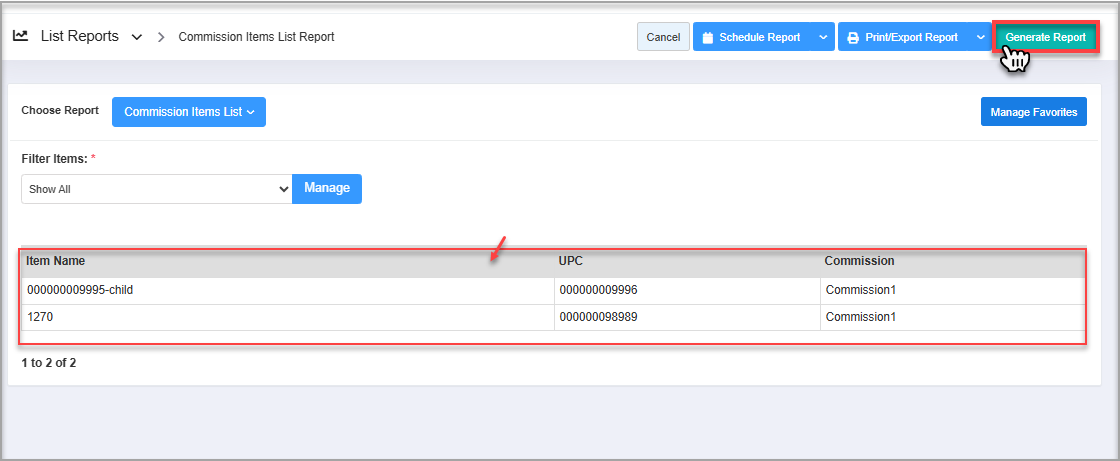This screenshot has height=461, width=1120.
Task: Click the Manage button beside the filter
Action: click(327, 188)
